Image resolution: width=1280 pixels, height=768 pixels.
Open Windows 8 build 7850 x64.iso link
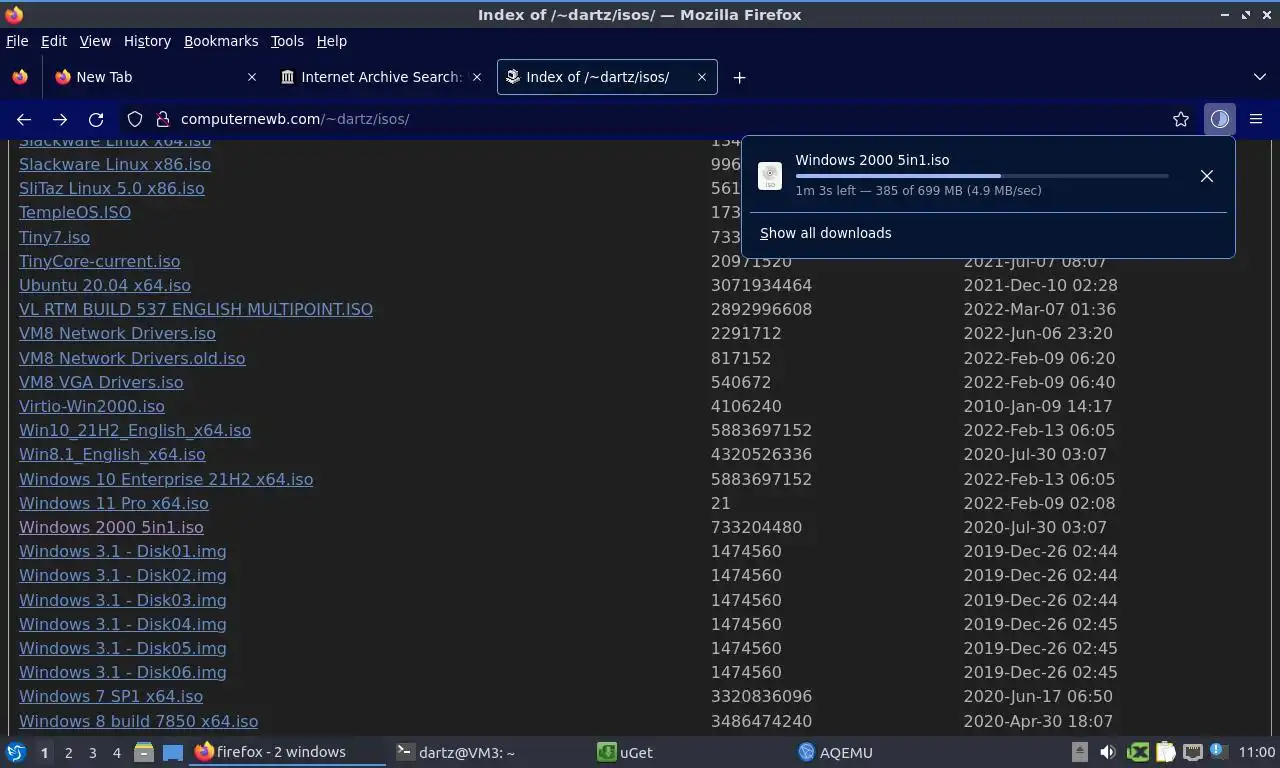(139, 721)
